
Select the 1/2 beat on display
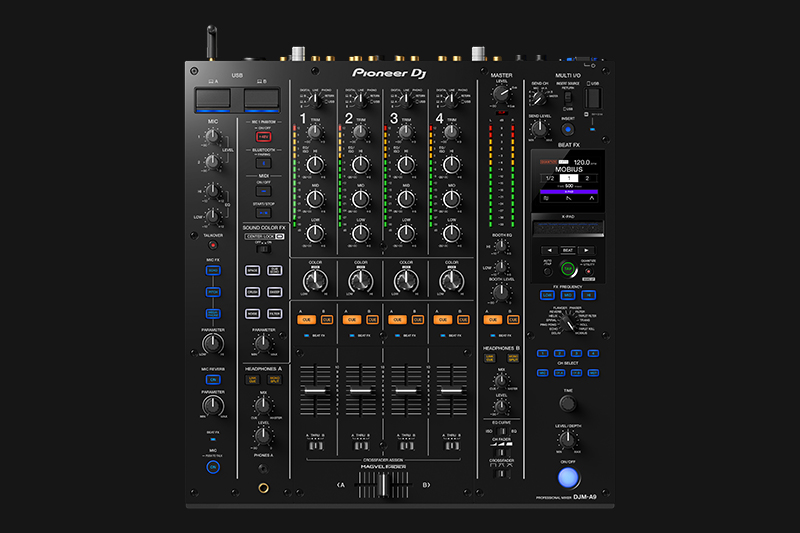coord(550,178)
